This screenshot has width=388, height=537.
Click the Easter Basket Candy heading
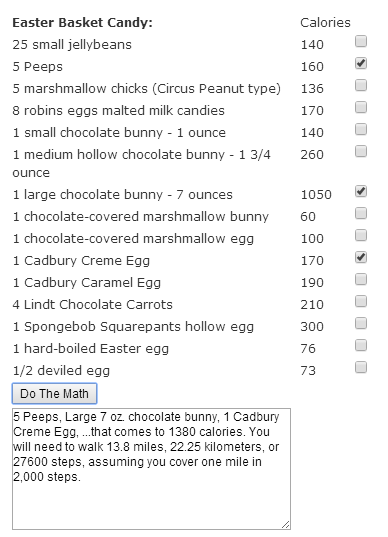pyautogui.click(x=83, y=23)
